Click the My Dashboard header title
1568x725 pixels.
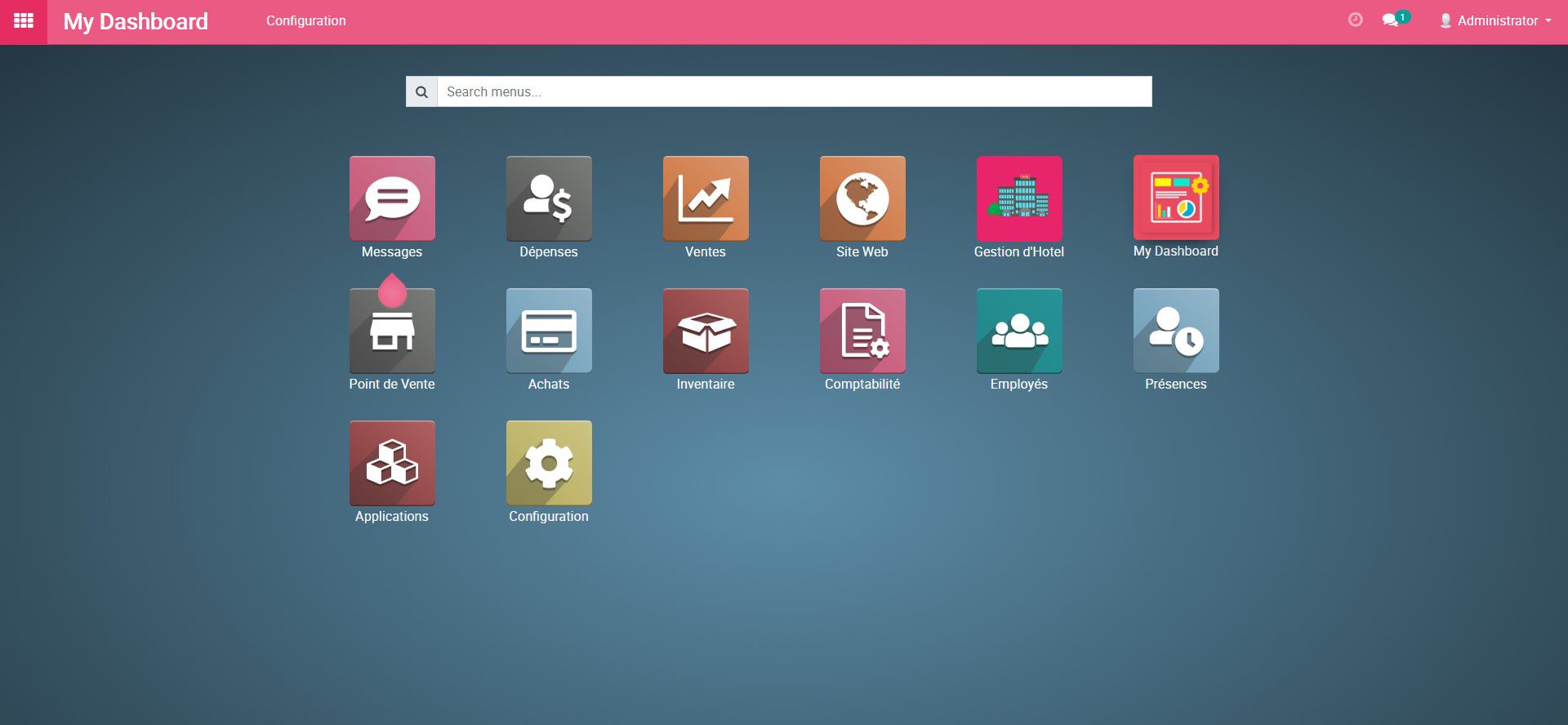[x=136, y=21]
